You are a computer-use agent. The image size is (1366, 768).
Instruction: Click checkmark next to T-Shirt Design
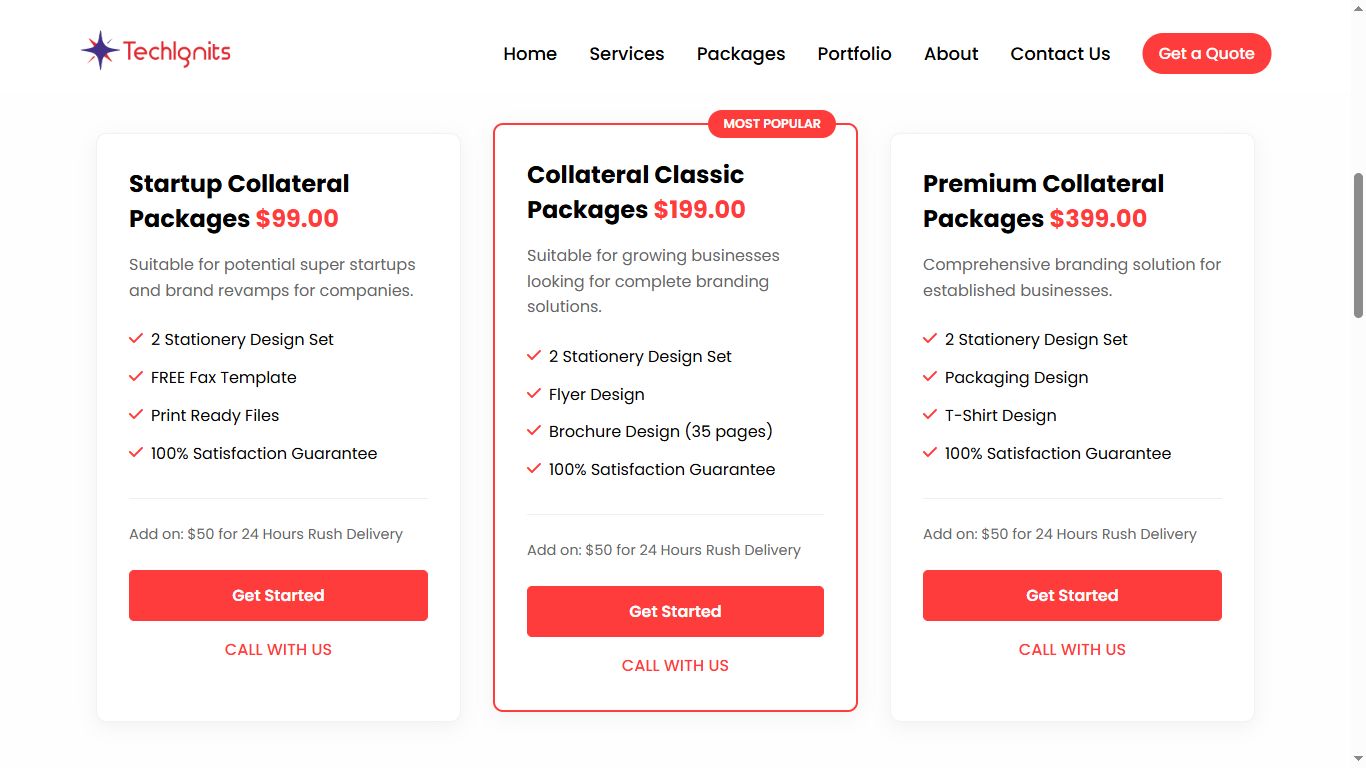pos(930,415)
